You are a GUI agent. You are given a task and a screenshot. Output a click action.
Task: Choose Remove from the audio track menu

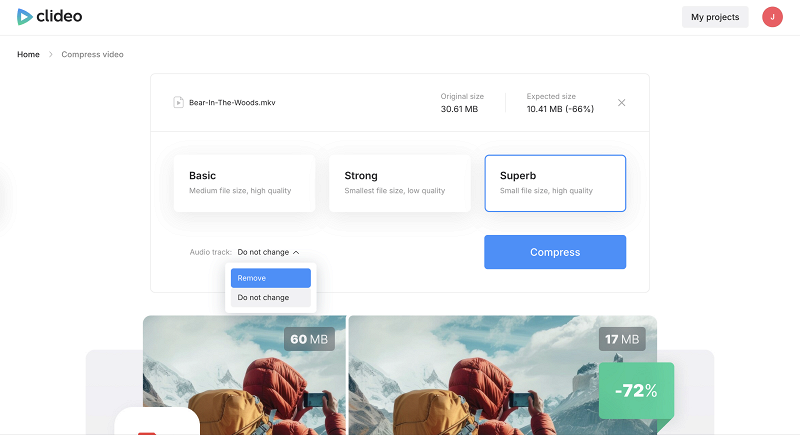(x=270, y=278)
